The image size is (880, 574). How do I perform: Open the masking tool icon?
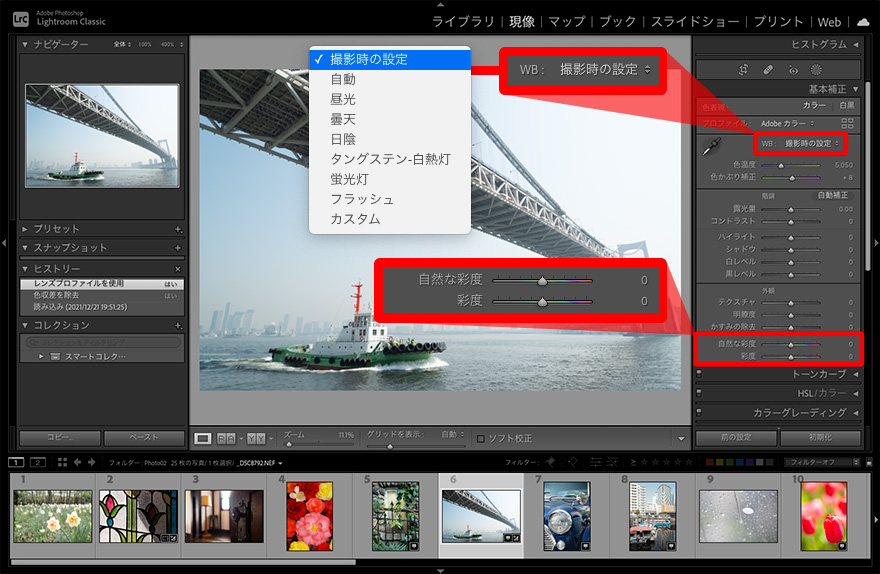click(817, 70)
